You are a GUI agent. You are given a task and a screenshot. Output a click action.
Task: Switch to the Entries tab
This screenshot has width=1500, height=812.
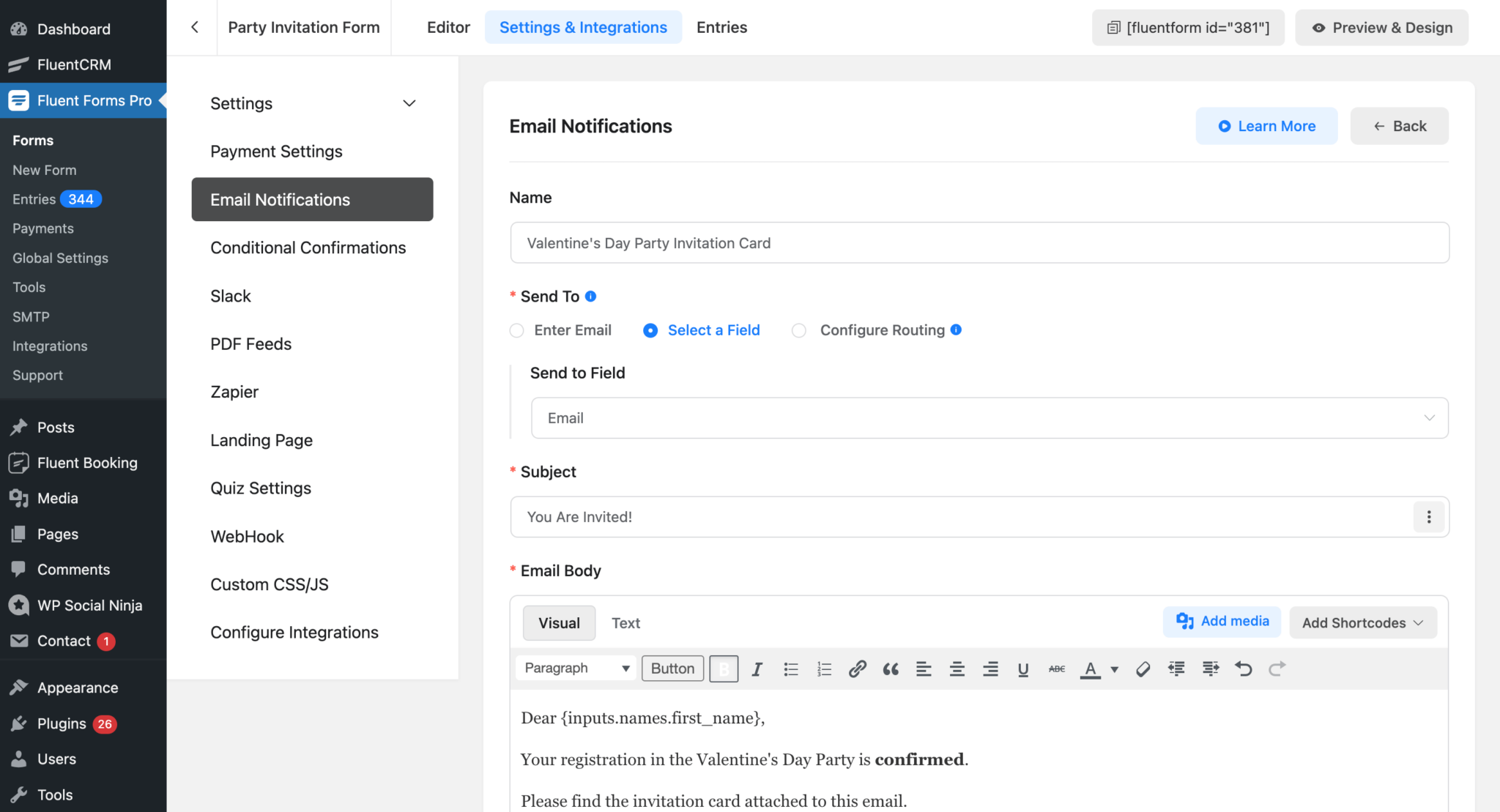(x=721, y=27)
